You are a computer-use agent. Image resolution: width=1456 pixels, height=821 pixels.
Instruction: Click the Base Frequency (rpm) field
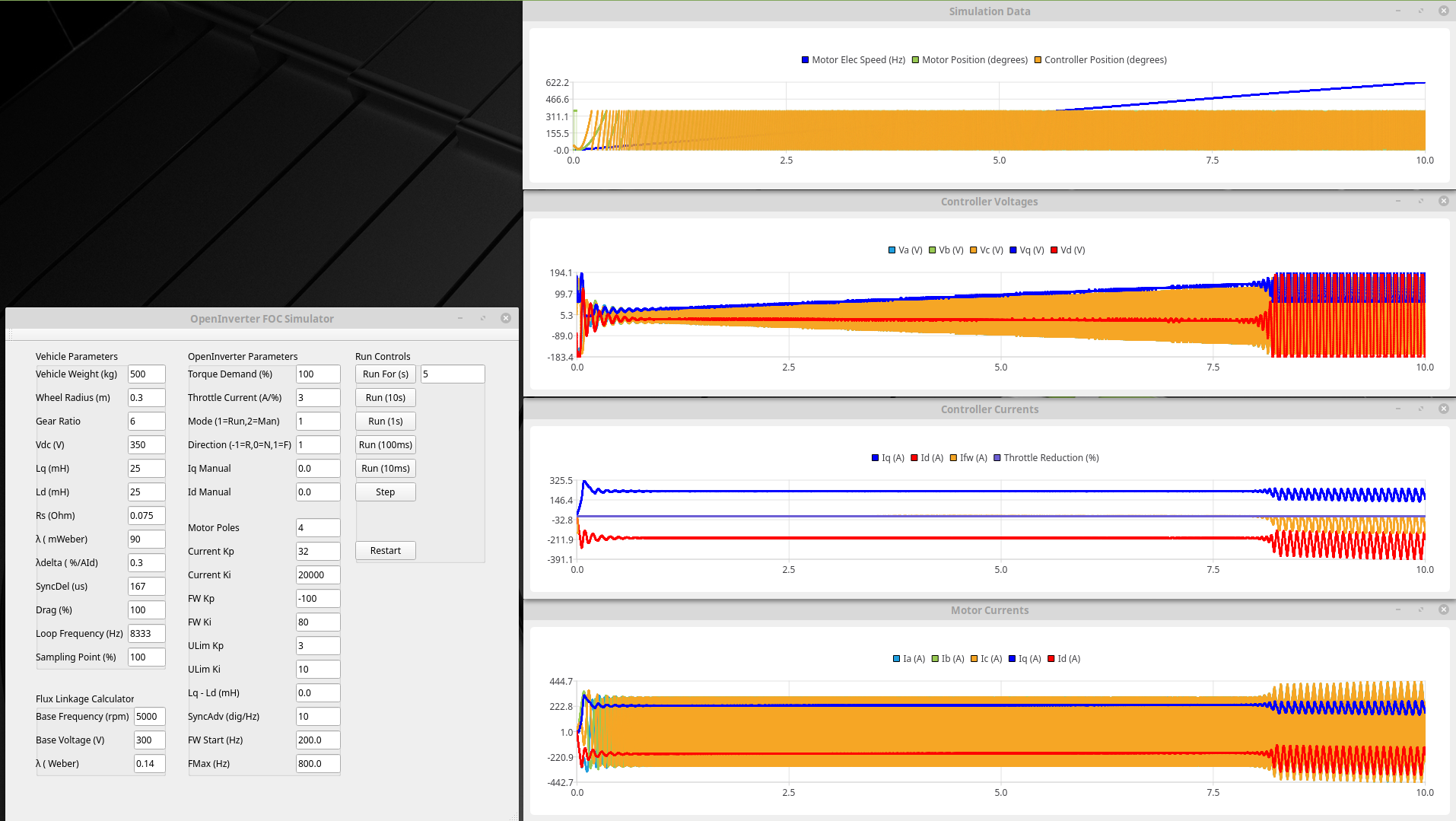[x=149, y=717]
